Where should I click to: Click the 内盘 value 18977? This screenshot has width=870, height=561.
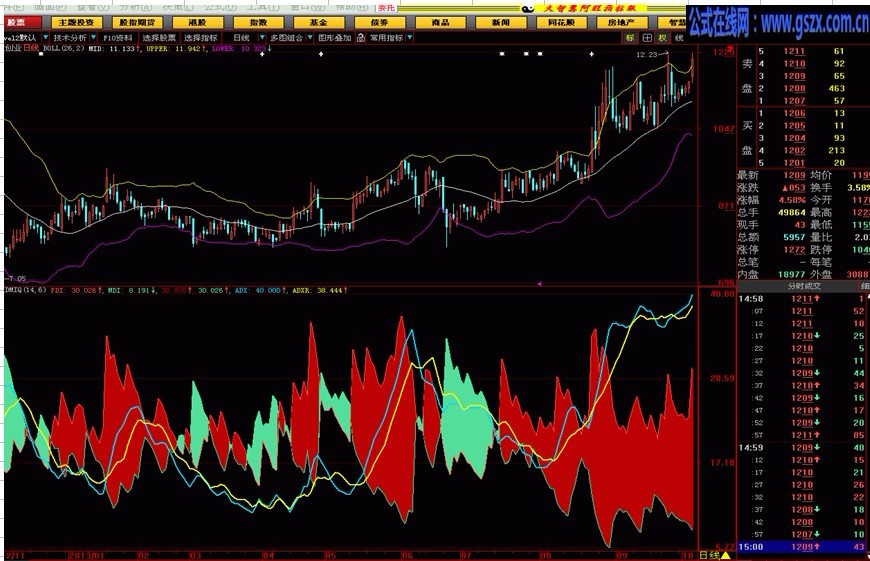coord(792,274)
